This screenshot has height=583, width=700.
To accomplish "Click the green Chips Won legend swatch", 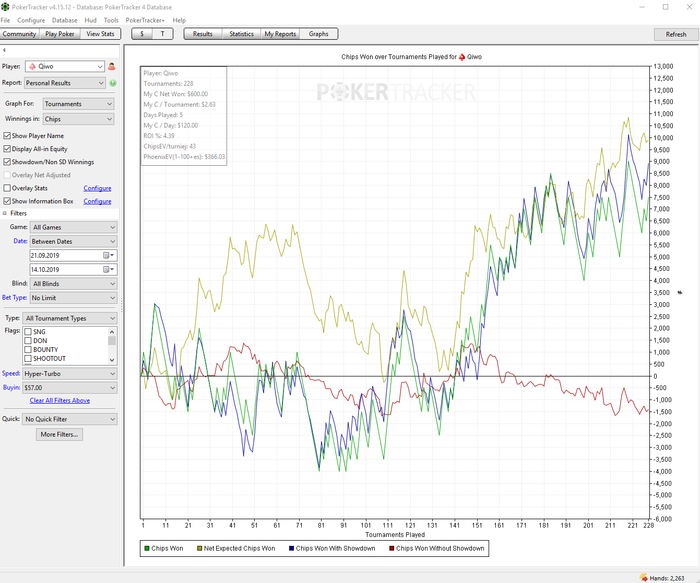I will [x=146, y=548].
